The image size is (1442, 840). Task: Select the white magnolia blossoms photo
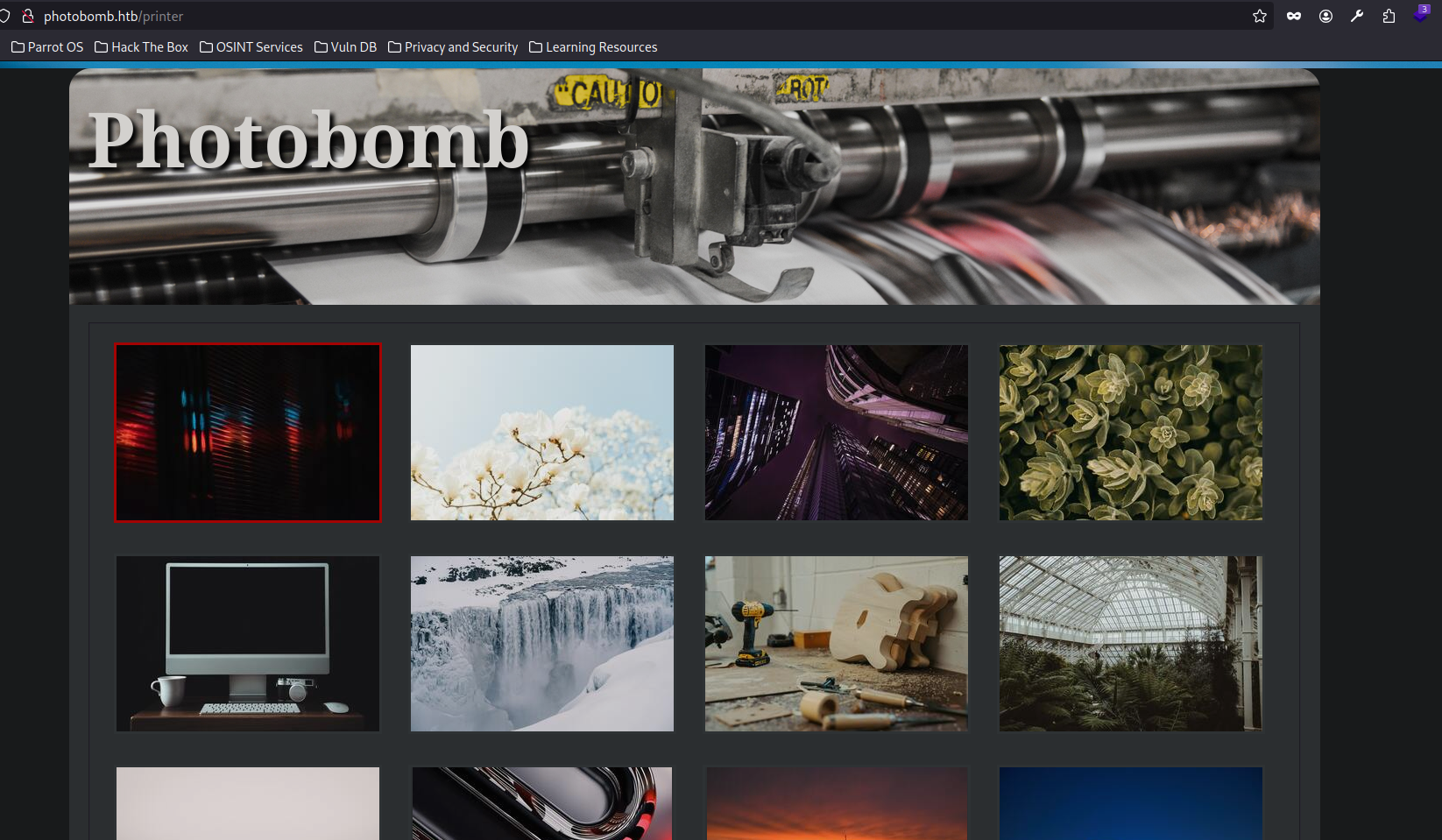pyautogui.click(x=542, y=433)
